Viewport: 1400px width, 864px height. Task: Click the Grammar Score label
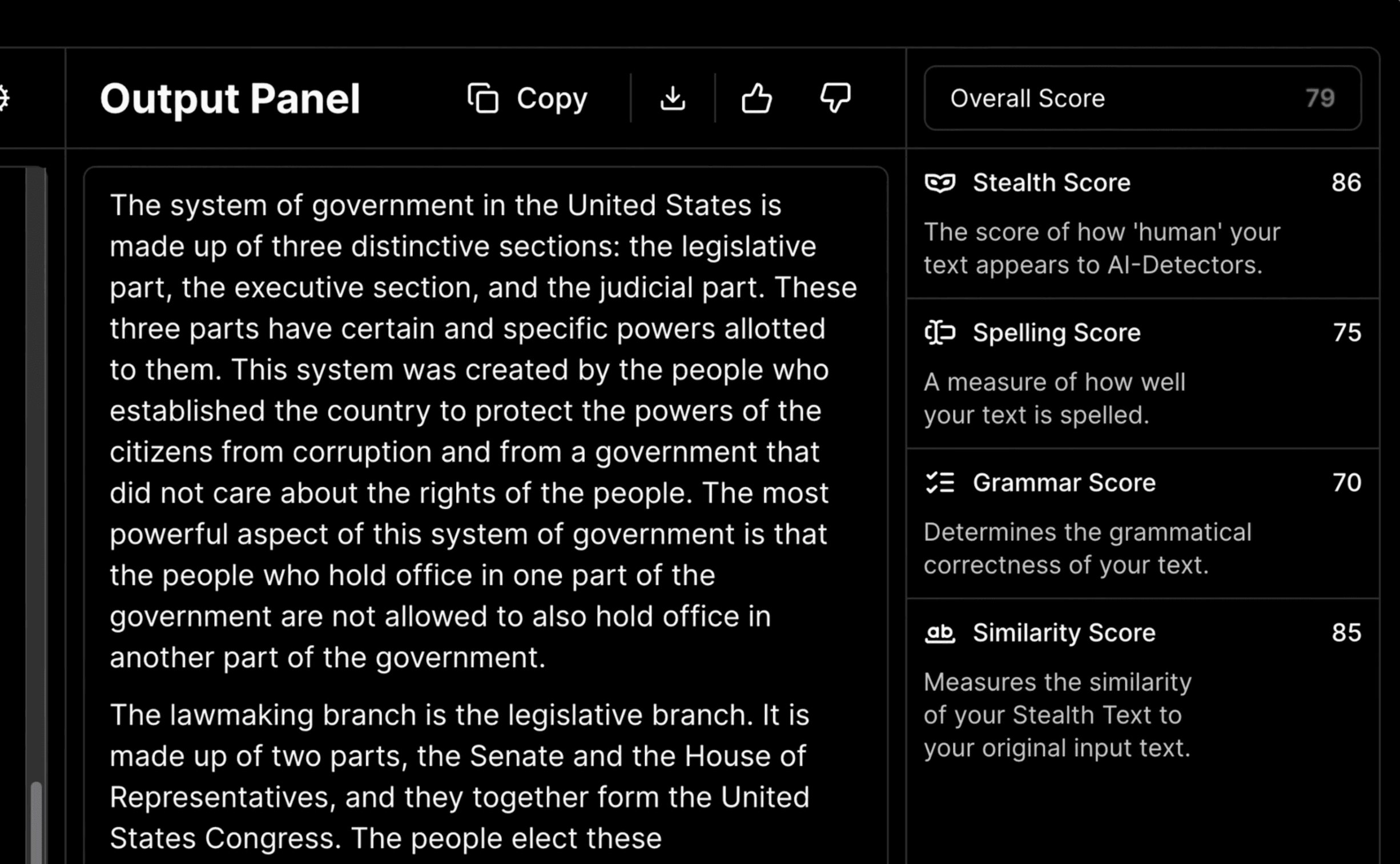(1064, 483)
